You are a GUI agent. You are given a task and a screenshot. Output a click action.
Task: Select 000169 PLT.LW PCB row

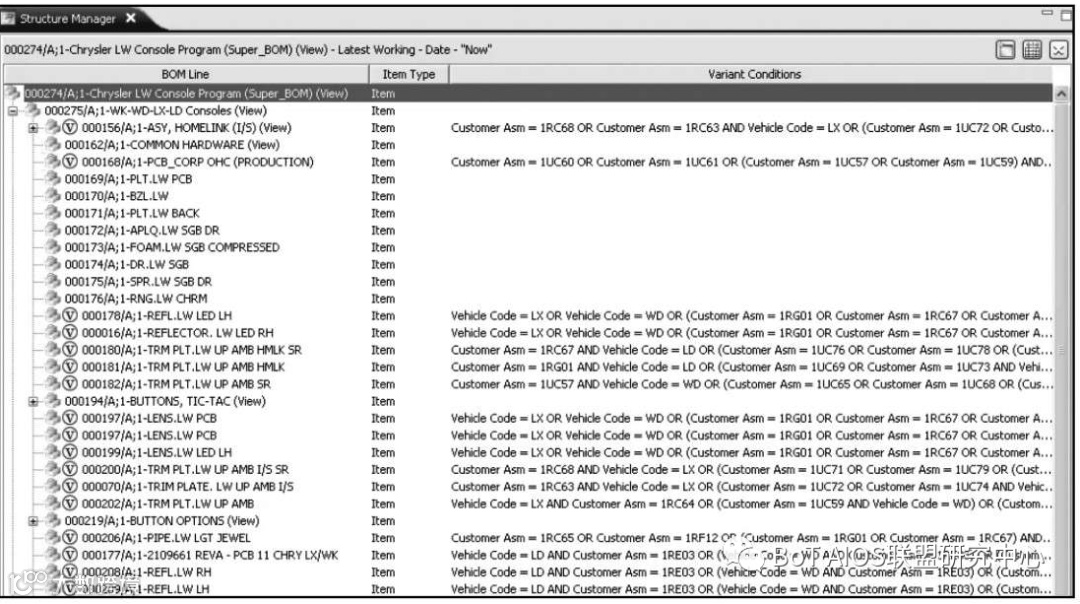pos(128,179)
